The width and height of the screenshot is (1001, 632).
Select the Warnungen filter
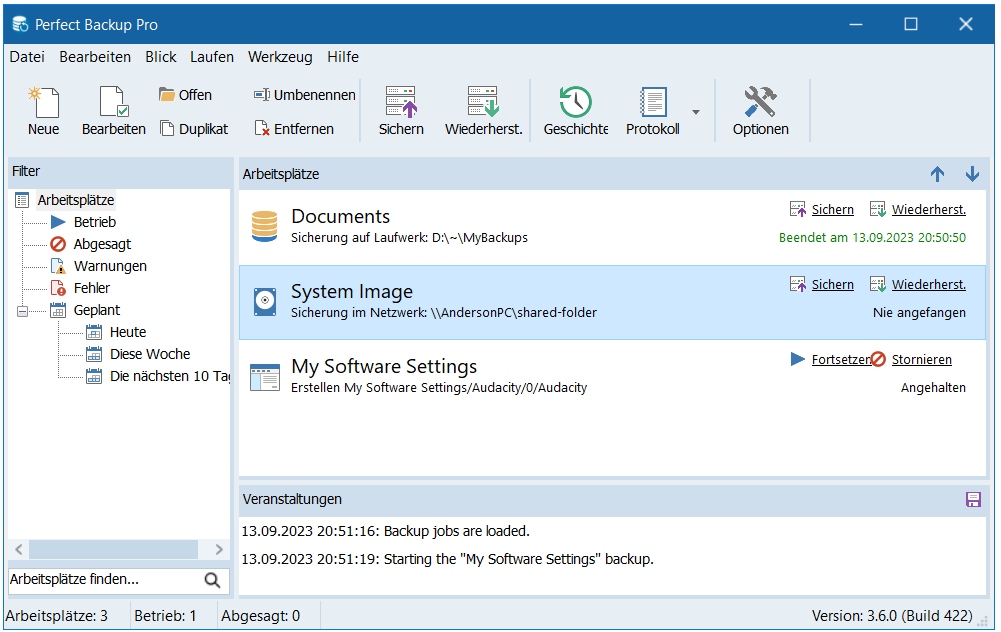[x=109, y=266]
